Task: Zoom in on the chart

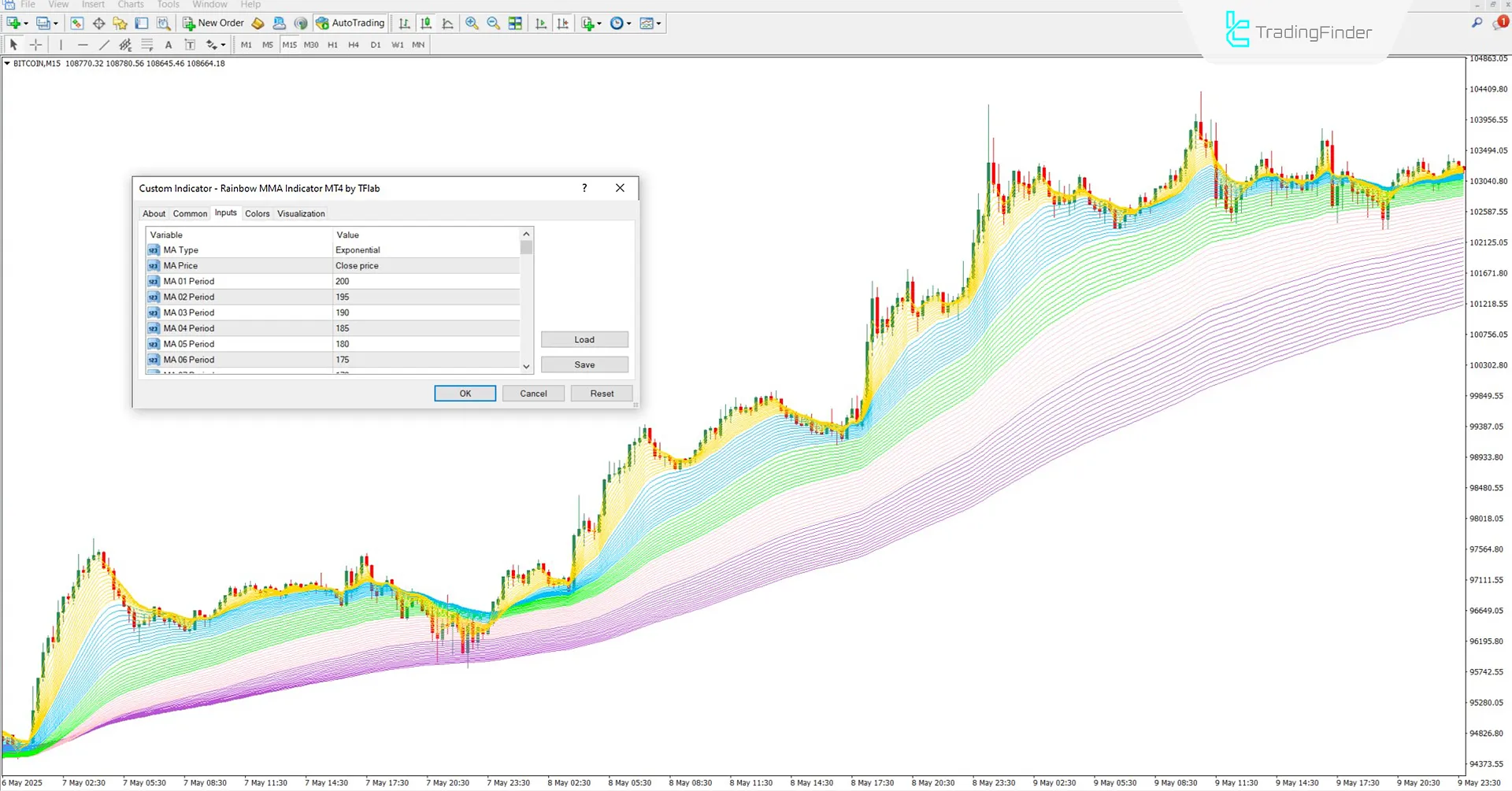Action: point(472,23)
